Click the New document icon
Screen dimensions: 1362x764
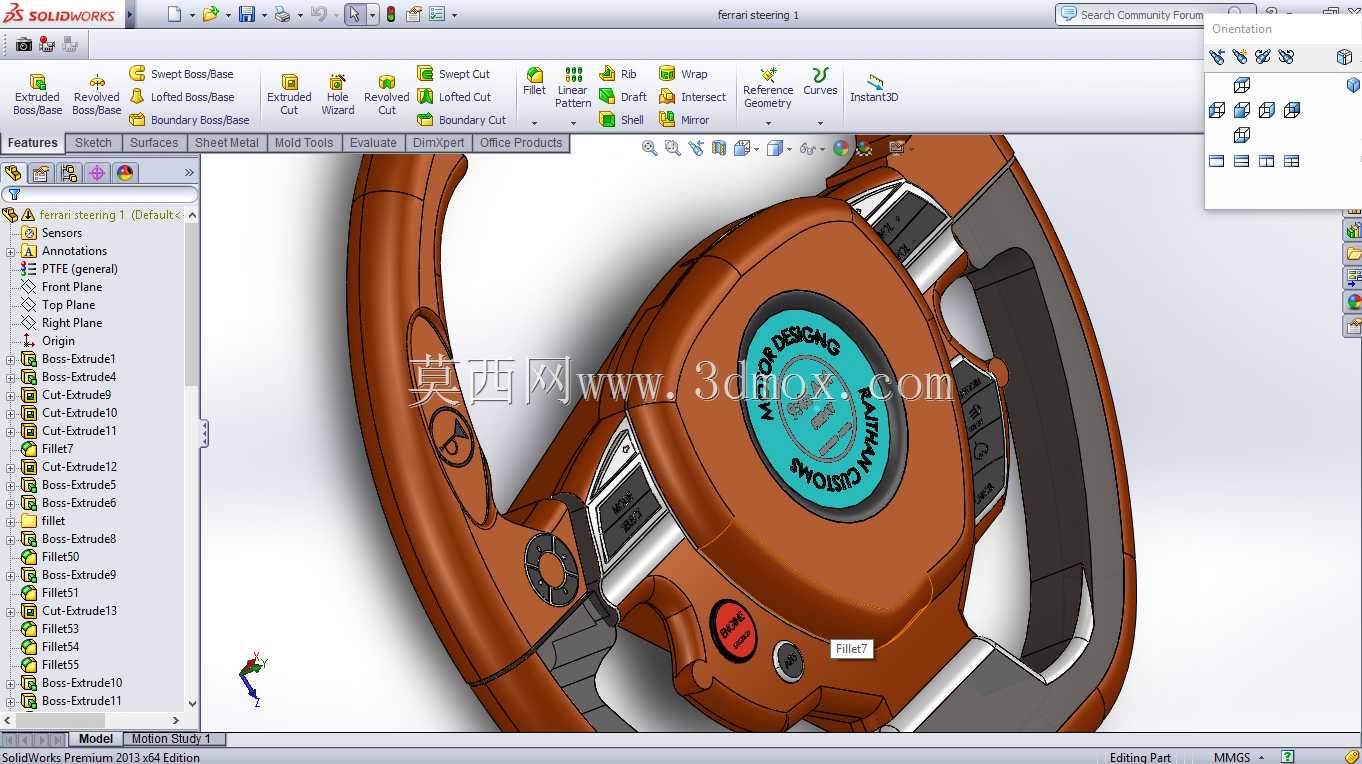coord(174,14)
